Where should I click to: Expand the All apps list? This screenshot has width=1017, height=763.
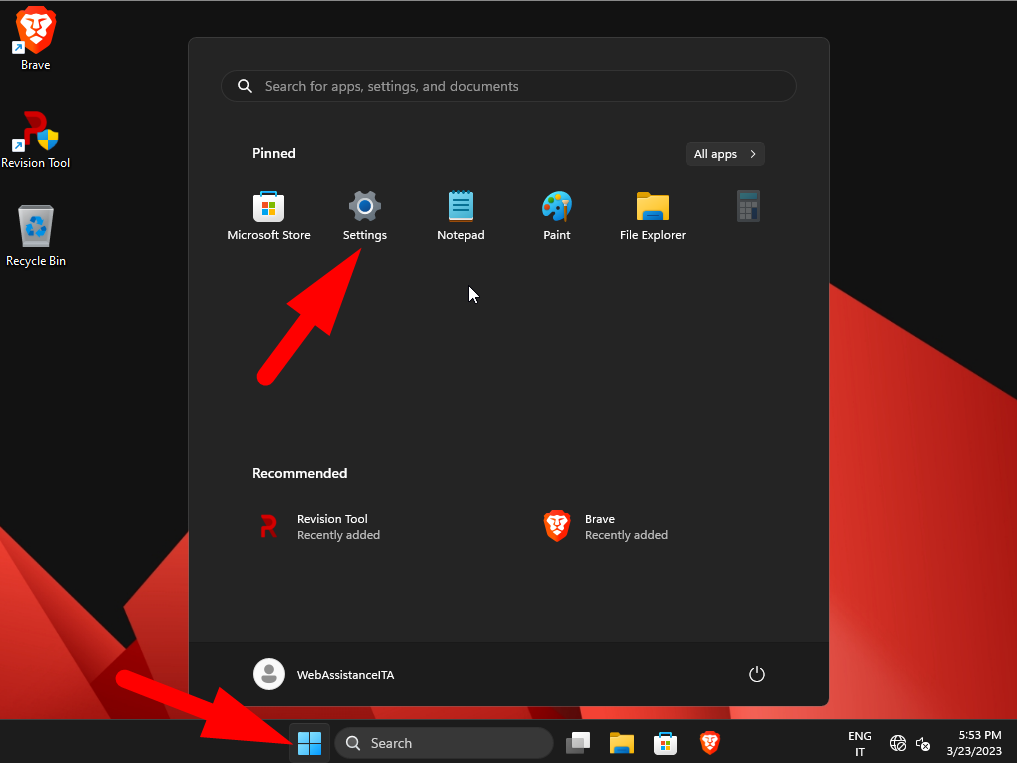click(x=725, y=154)
